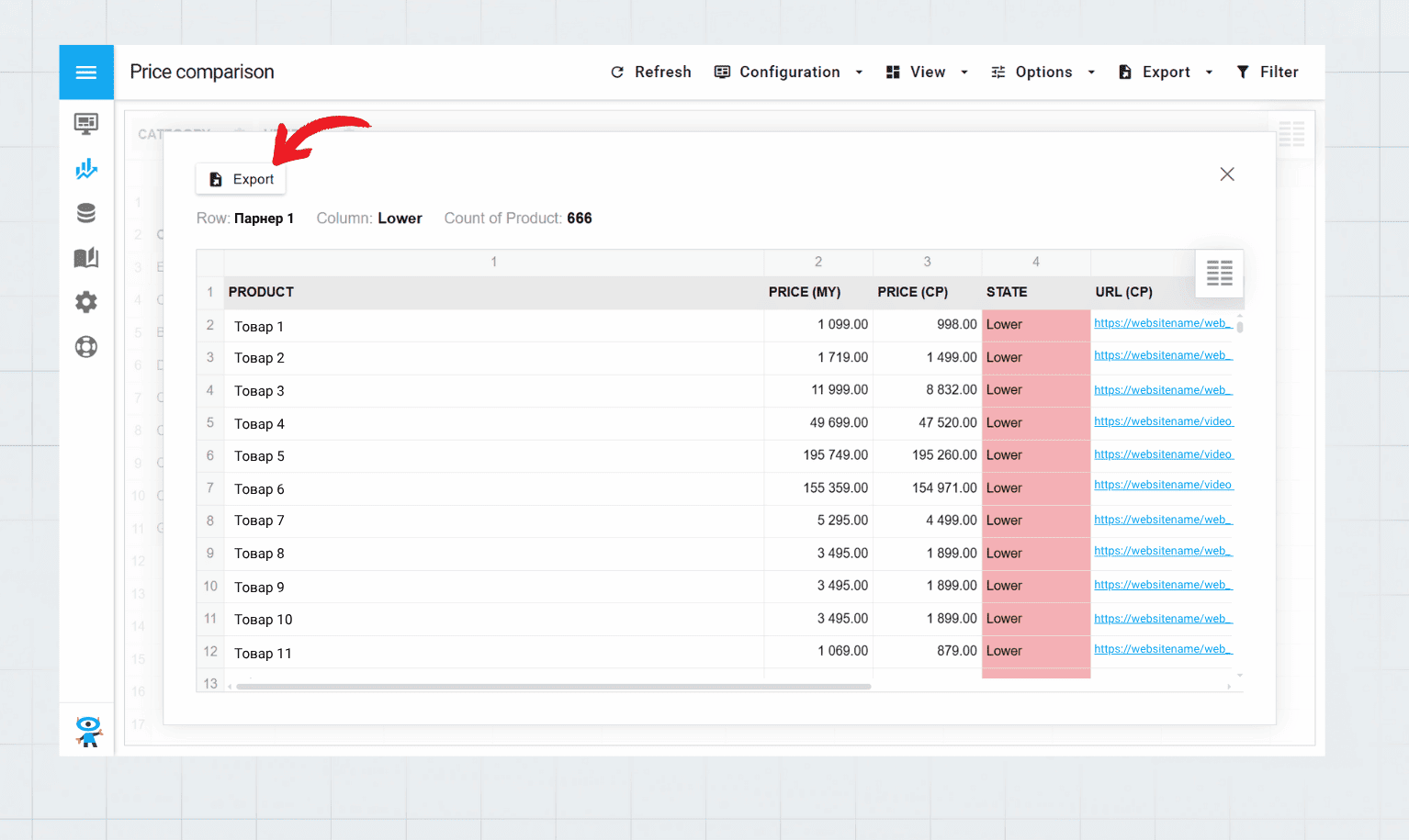Open the documentation book icon in sidebar
Screen dimensions: 1409x840
point(85,257)
